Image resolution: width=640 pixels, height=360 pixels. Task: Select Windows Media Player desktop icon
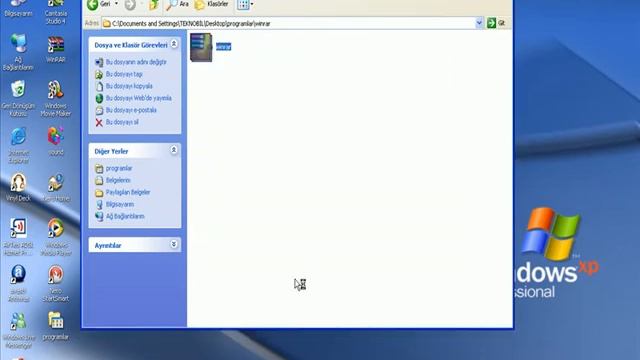pyautogui.click(x=56, y=236)
